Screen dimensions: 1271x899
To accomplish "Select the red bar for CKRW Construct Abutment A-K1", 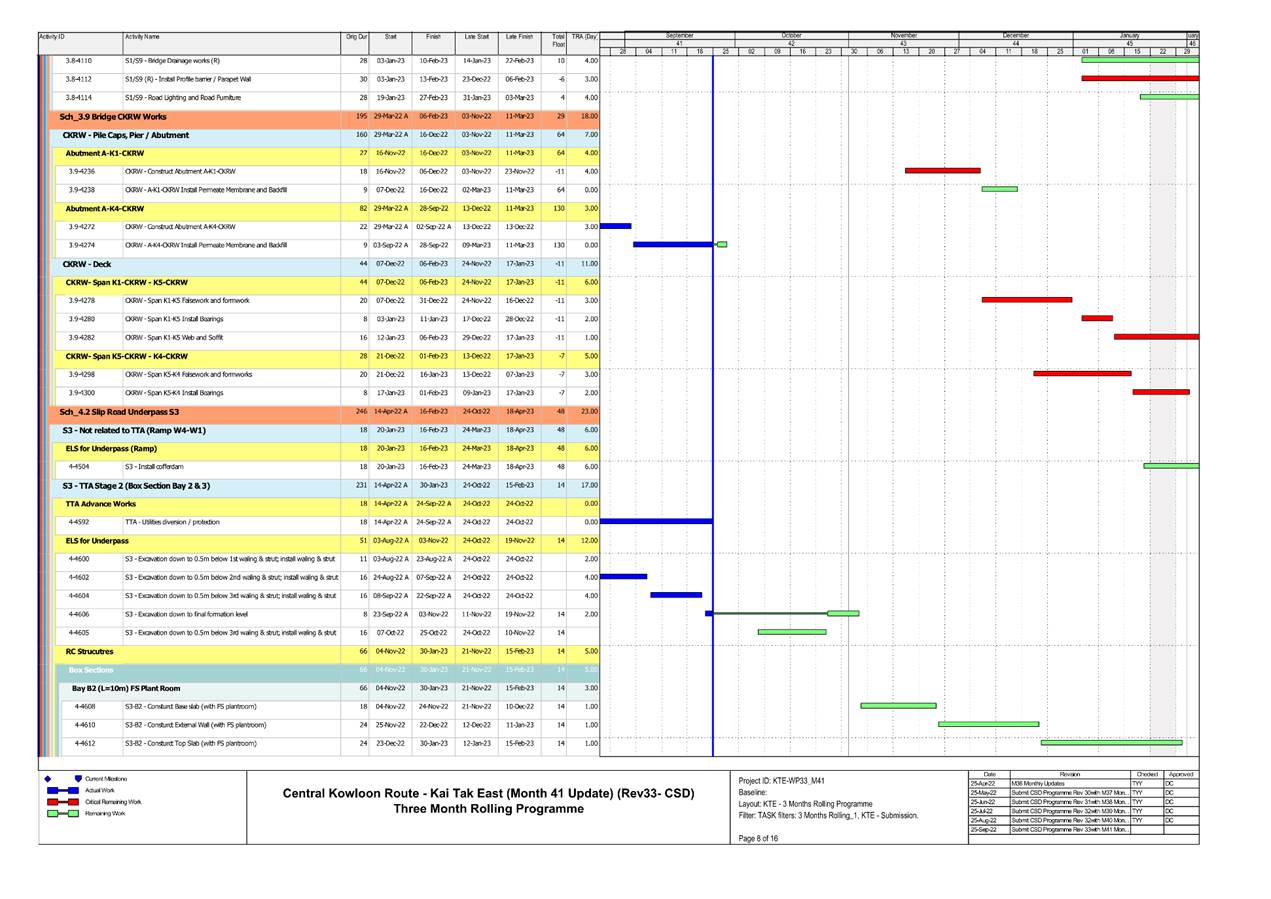I will (941, 171).
